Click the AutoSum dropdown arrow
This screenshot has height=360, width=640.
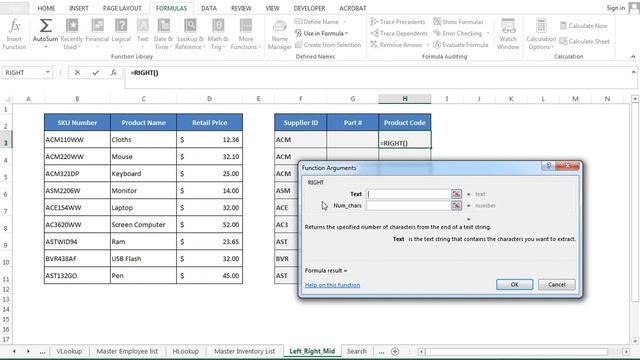coord(45,47)
